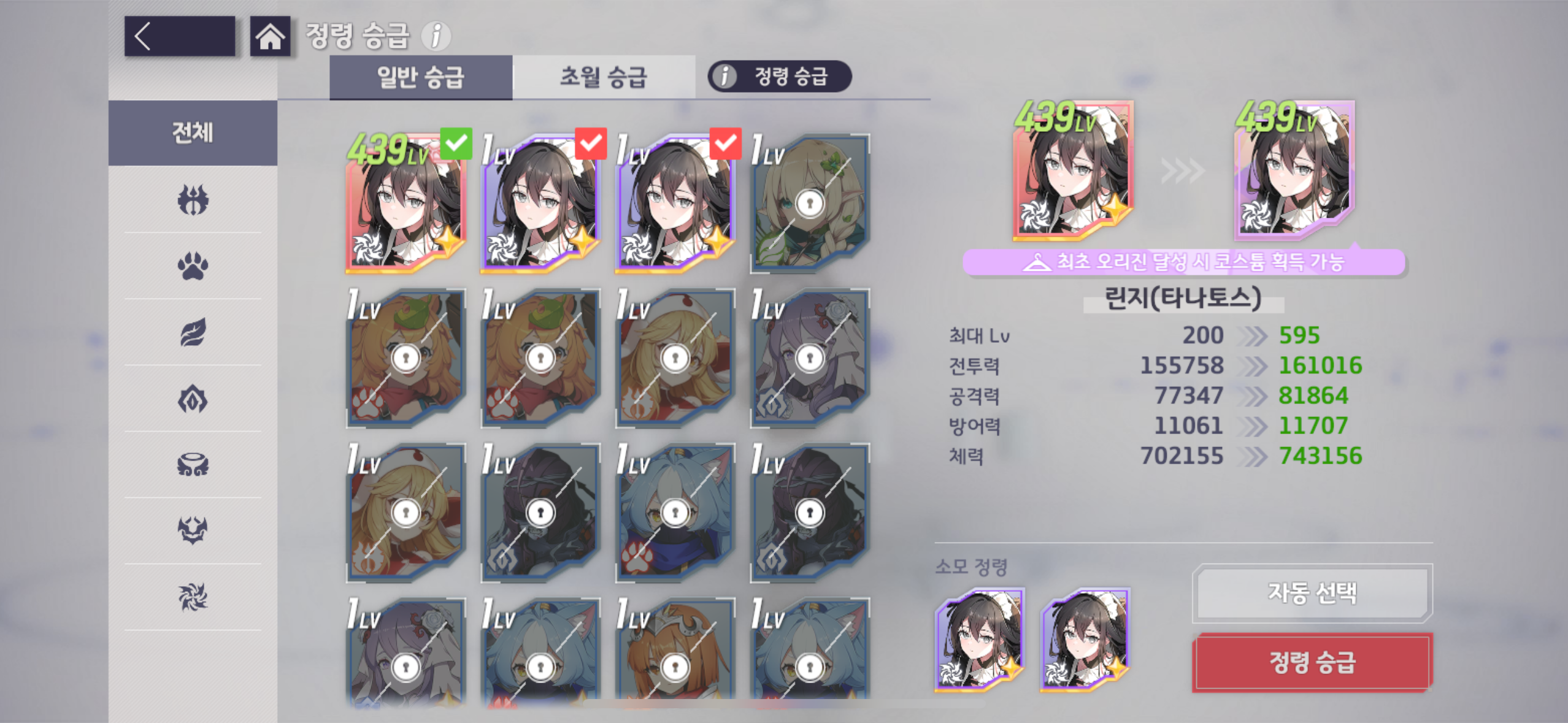This screenshot has width=1568, height=723.
Task: Open the dark 정령 승급 info pill
Action: tap(780, 77)
